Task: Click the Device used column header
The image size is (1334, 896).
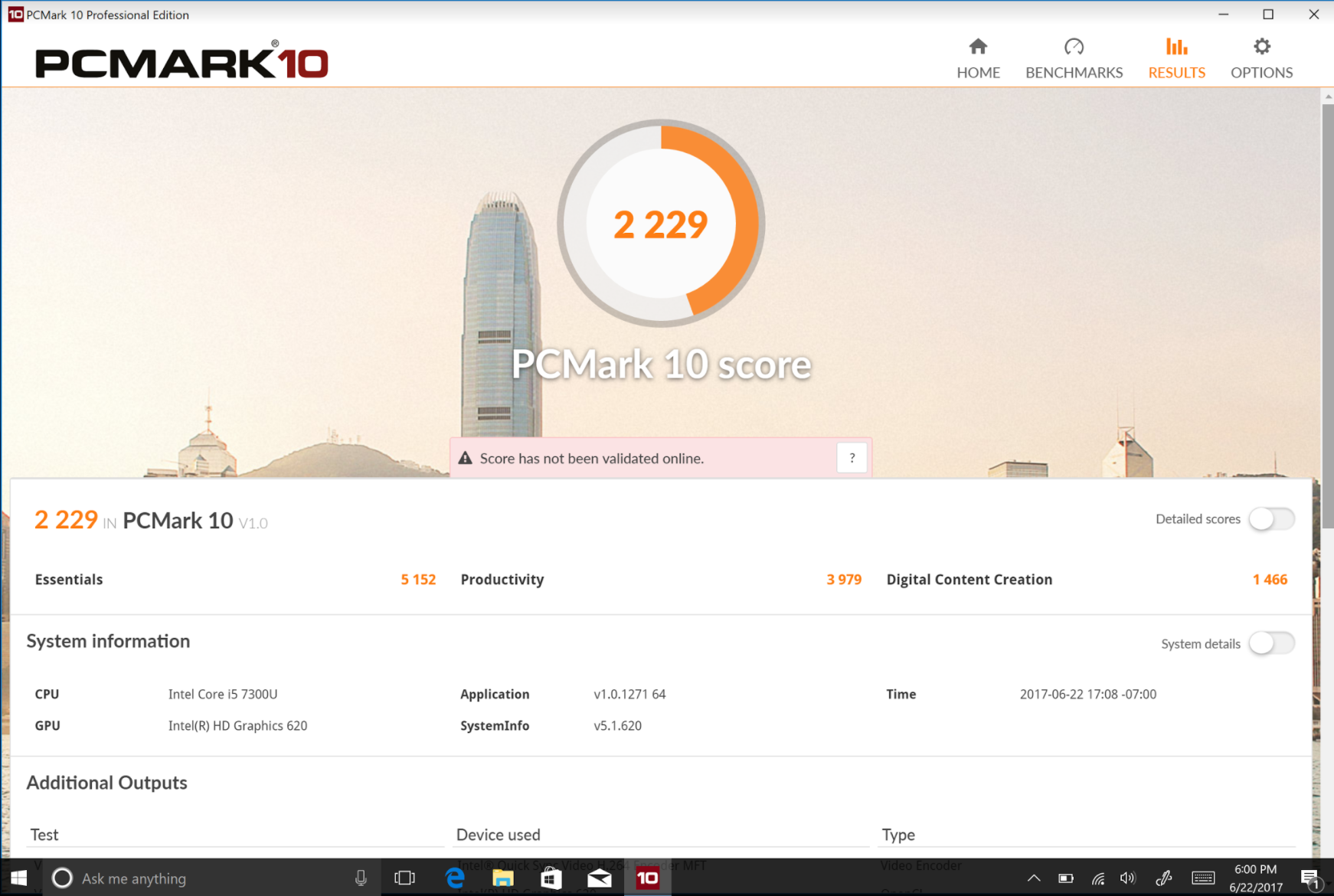Action: [x=498, y=835]
